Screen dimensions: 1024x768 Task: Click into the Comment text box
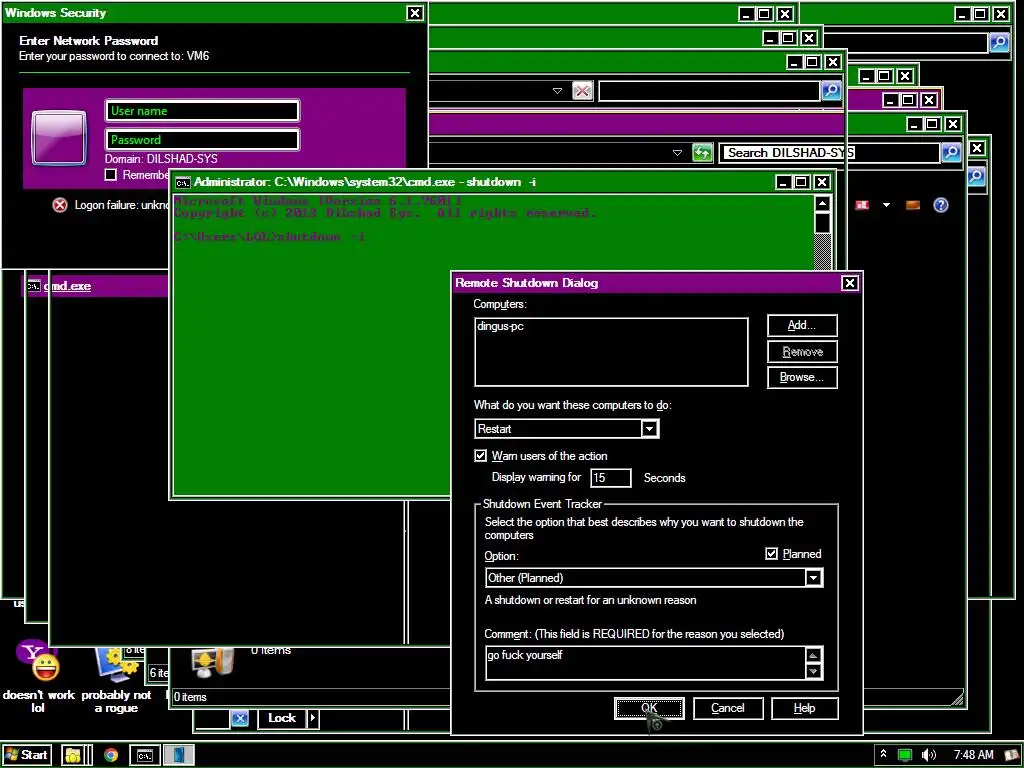(647, 663)
